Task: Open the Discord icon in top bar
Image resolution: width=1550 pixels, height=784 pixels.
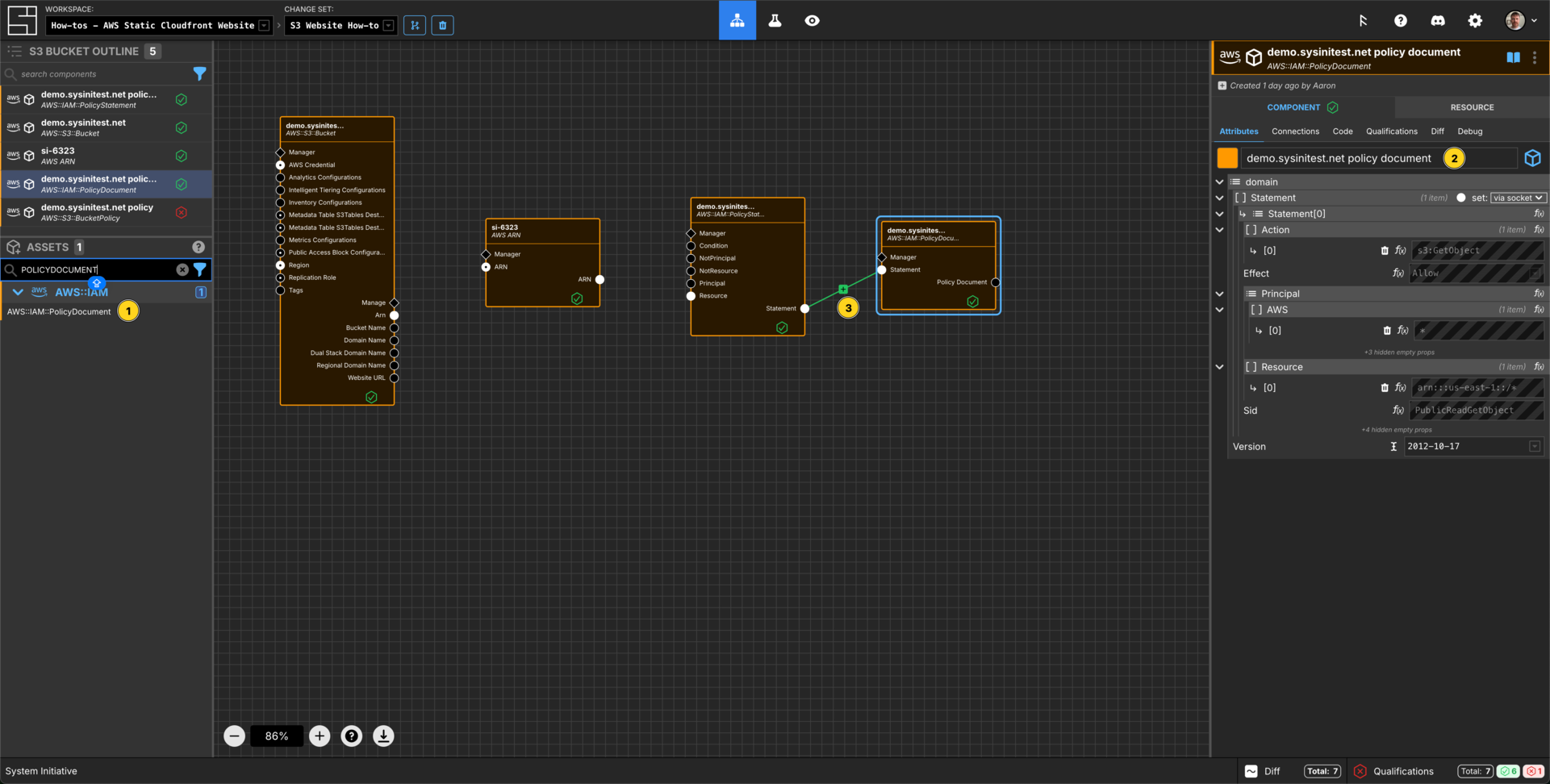Action: click(1438, 21)
